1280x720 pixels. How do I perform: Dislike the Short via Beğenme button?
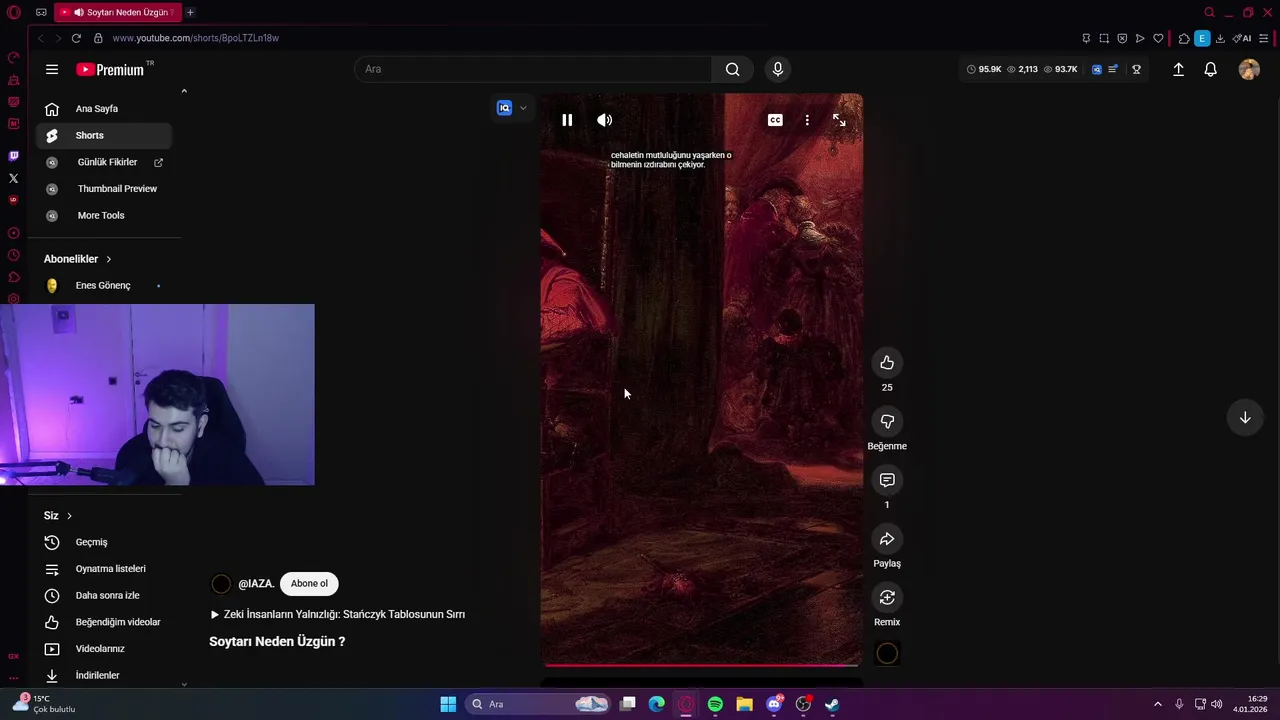[887, 422]
